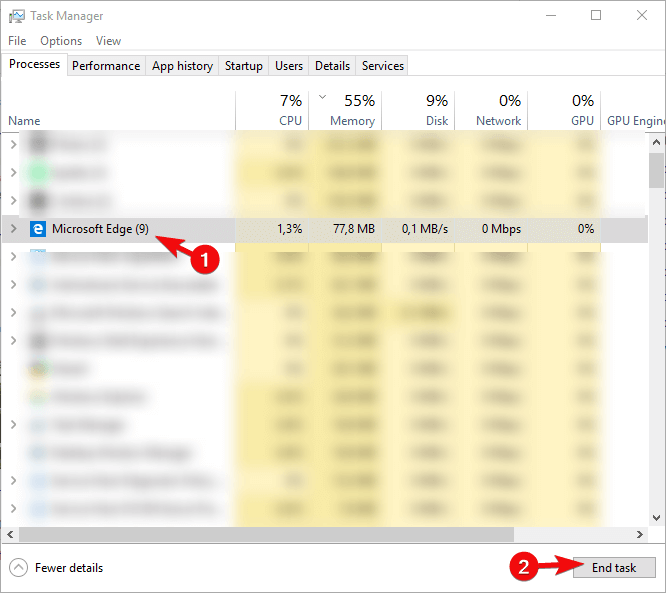The height and width of the screenshot is (593, 666).
Task: Go to the Users tab
Action: coord(289,66)
